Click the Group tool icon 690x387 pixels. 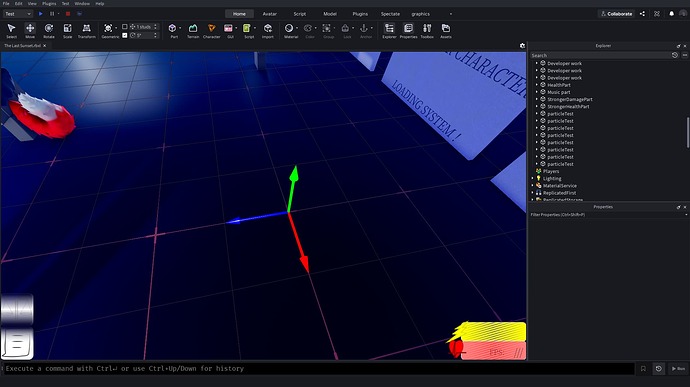pos(327,28)
